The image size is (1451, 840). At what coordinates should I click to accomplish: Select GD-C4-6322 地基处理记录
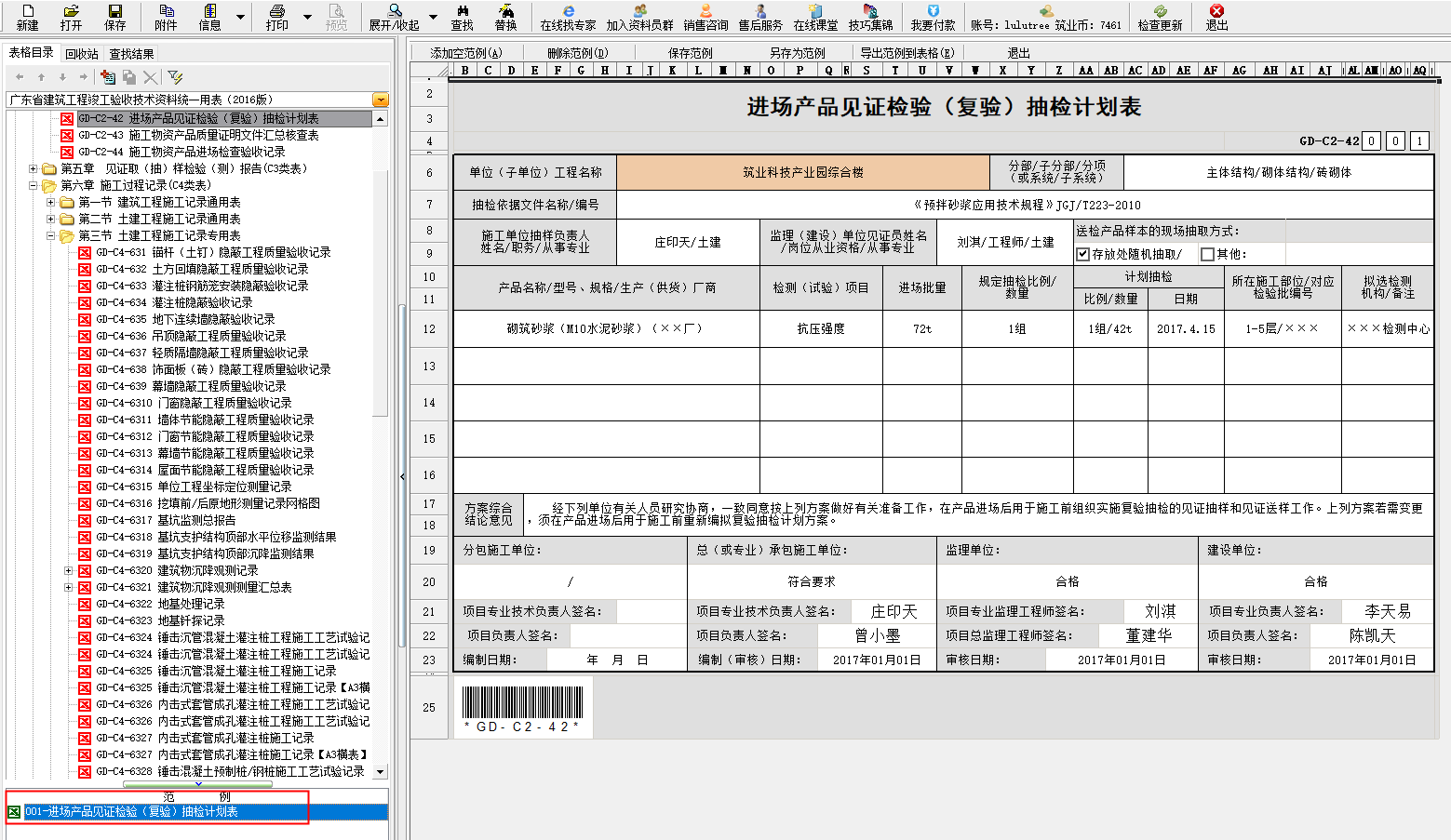tap(160, 604)
